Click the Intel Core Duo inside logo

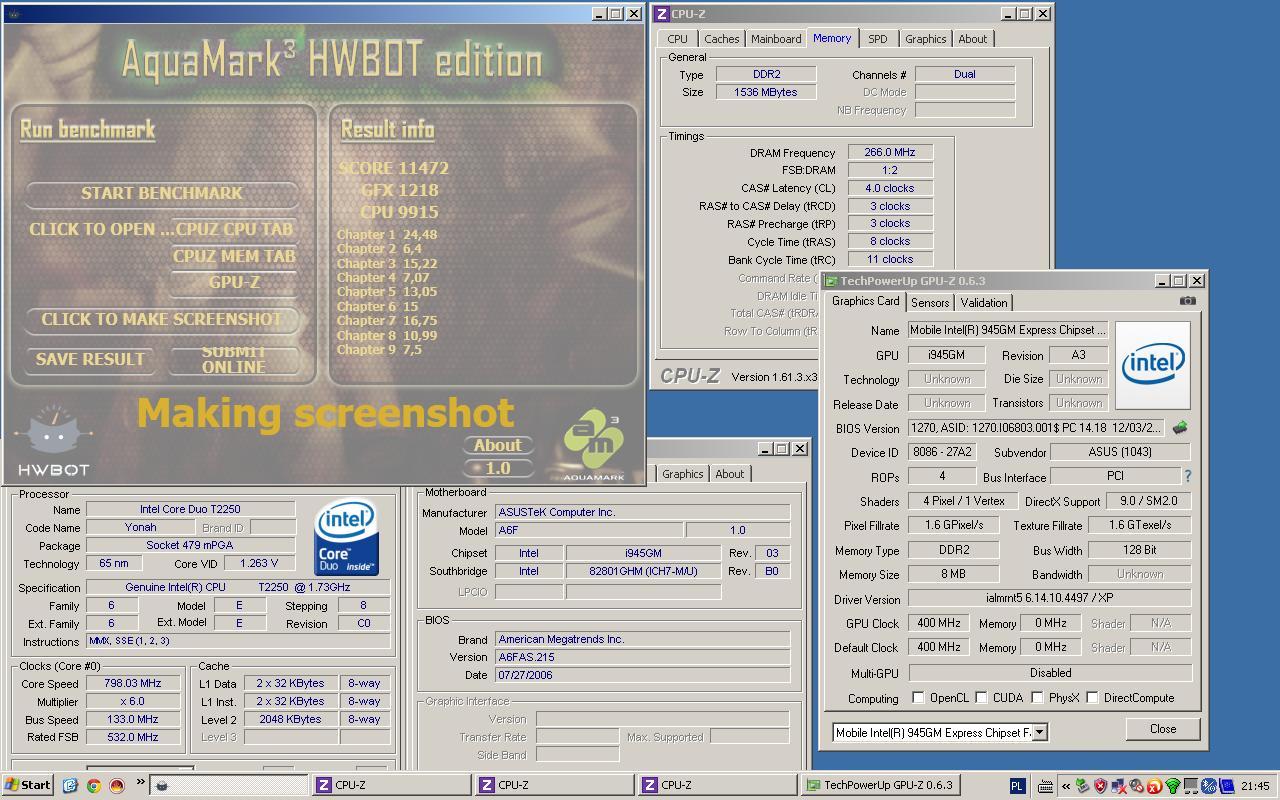coord(346,539)
